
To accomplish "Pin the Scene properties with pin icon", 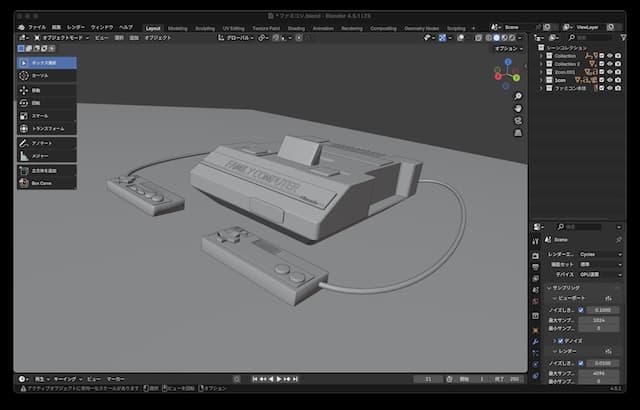I will [619, 240].
